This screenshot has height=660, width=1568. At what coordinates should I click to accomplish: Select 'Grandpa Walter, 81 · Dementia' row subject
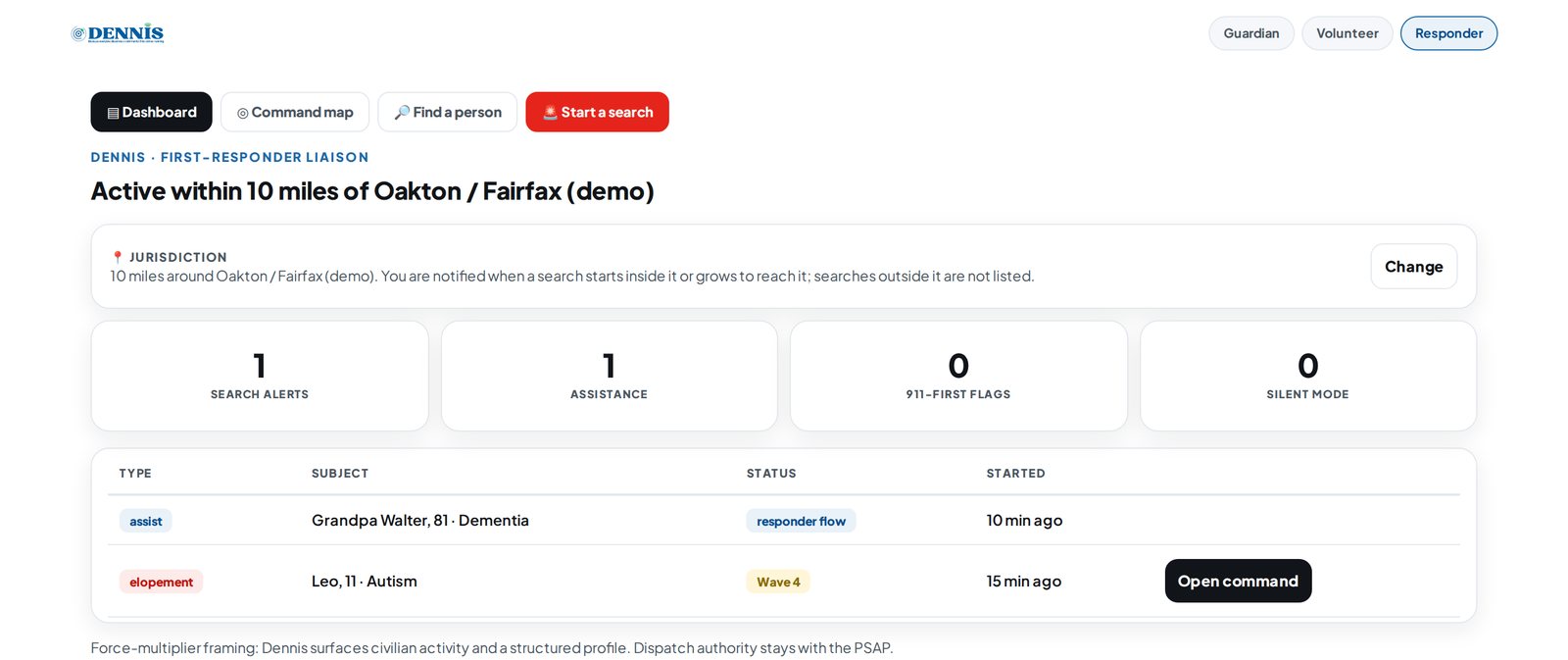point(420,520)
